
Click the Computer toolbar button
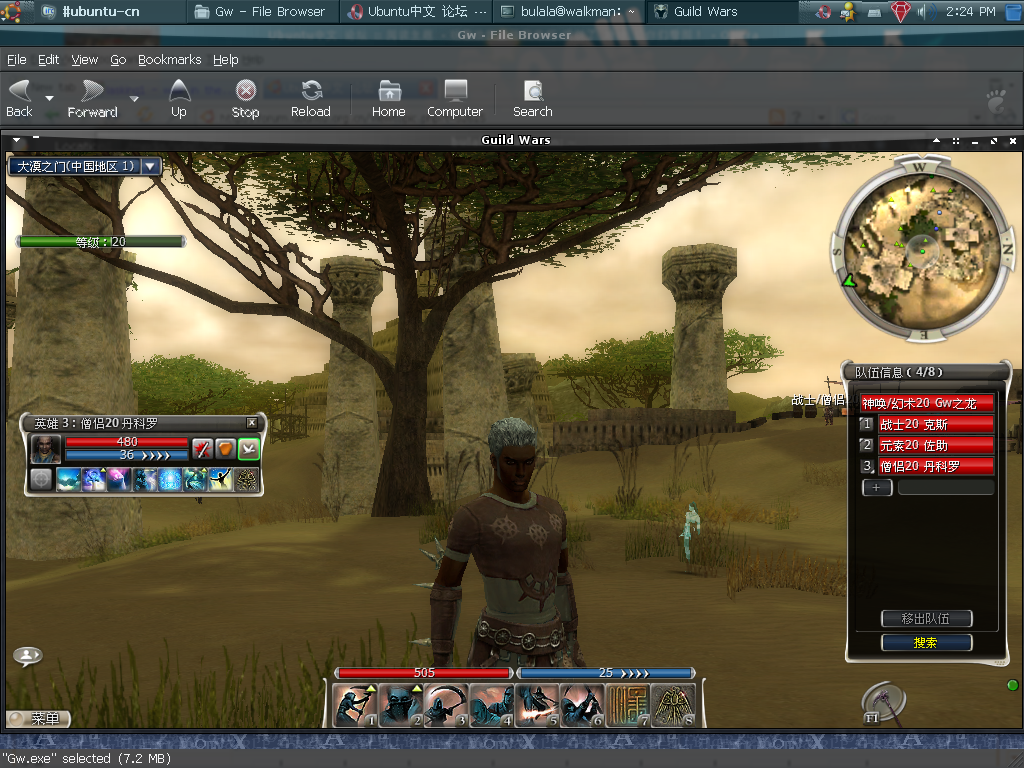(x=455, y=99)
